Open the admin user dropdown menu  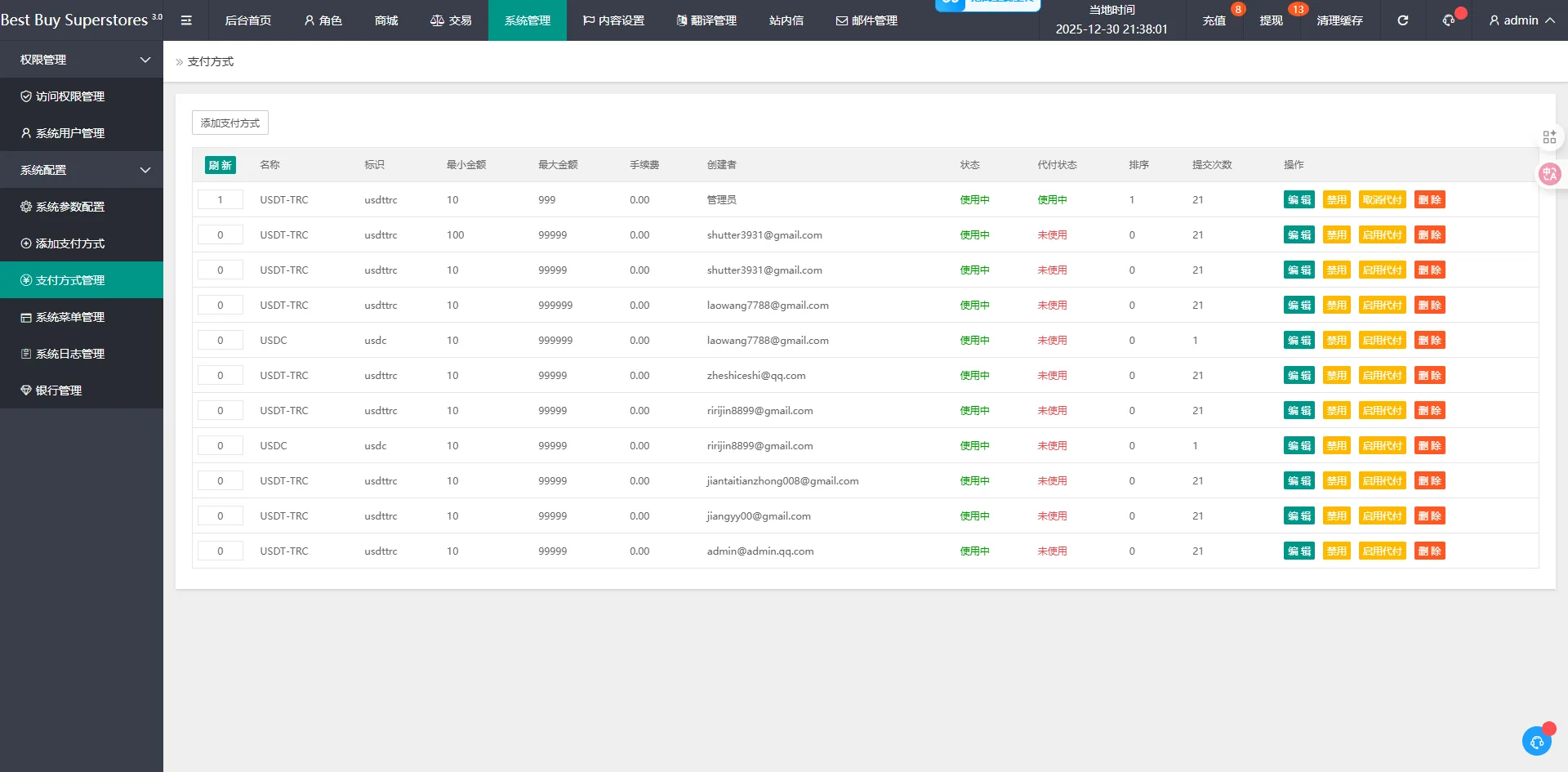1521,20
